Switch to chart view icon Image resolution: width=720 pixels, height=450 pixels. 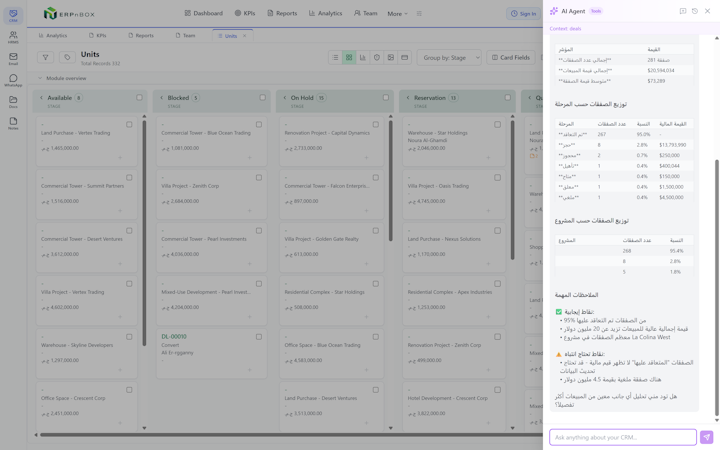(363, 57)
